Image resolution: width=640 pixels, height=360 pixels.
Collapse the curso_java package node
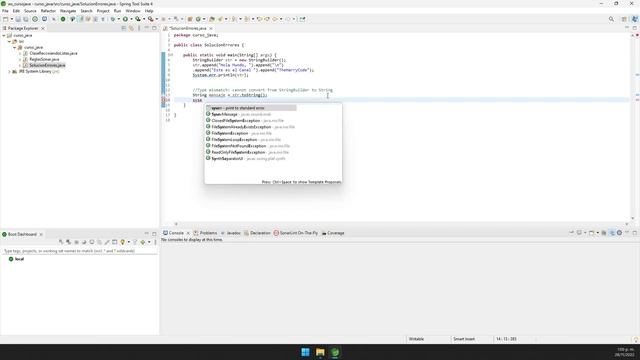click(x=15, y=47)
